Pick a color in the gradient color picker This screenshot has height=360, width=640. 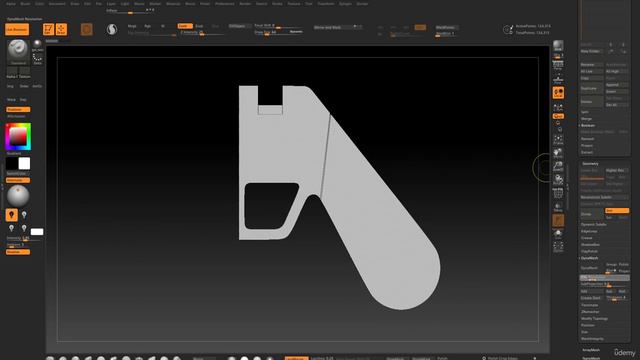click(18, 137)
